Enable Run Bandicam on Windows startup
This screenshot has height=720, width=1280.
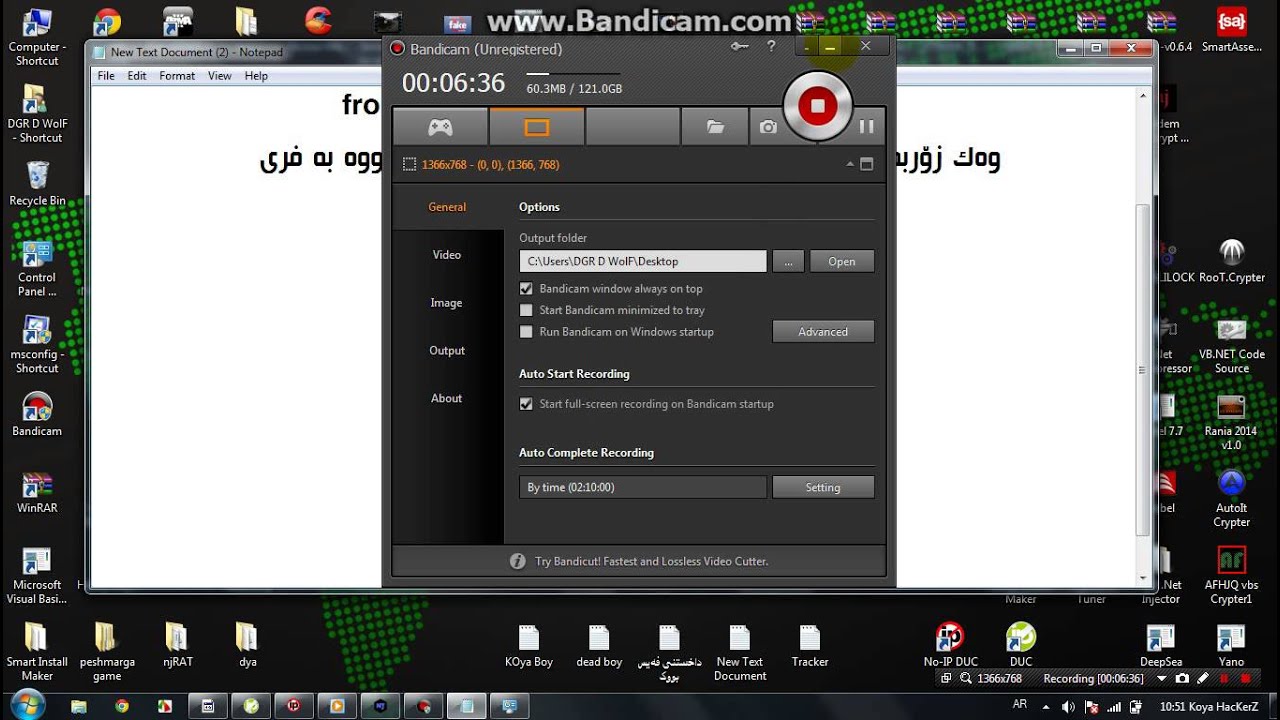pyautogui.click(x=526, y=331)
